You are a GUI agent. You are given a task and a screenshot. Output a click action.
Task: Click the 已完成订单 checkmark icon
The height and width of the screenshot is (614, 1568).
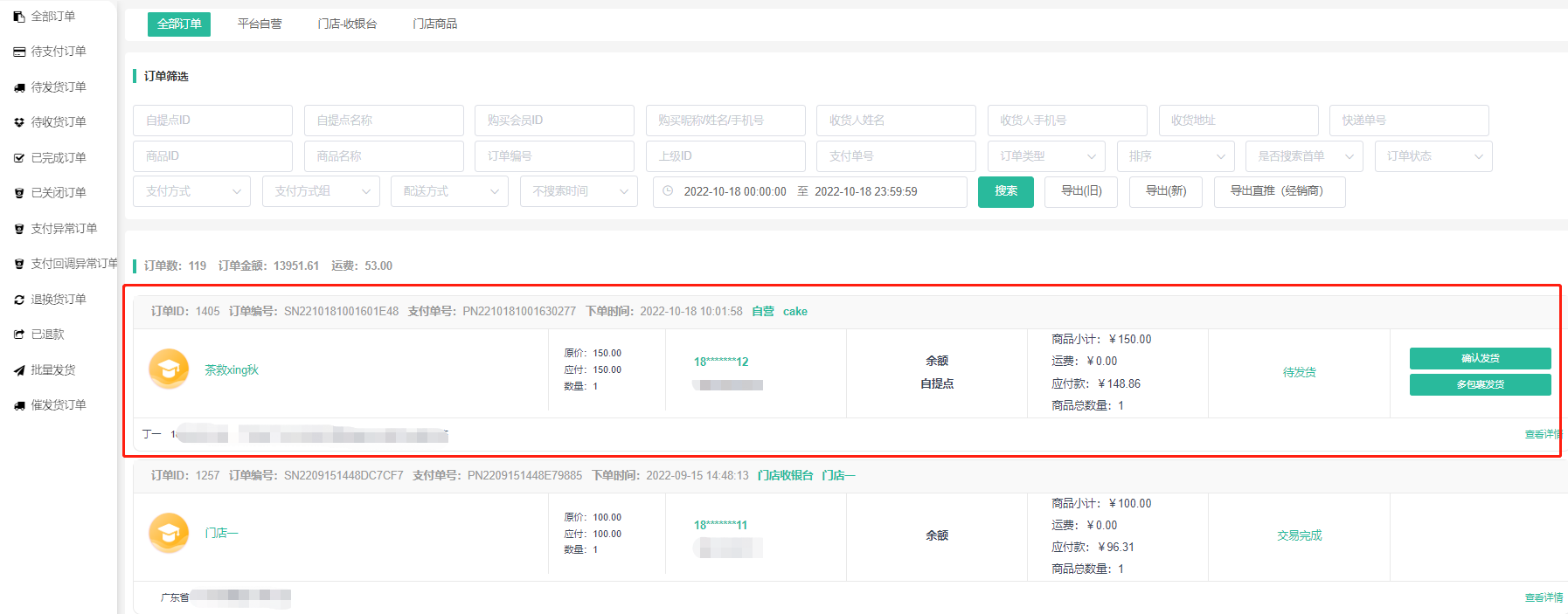point(19,158)
